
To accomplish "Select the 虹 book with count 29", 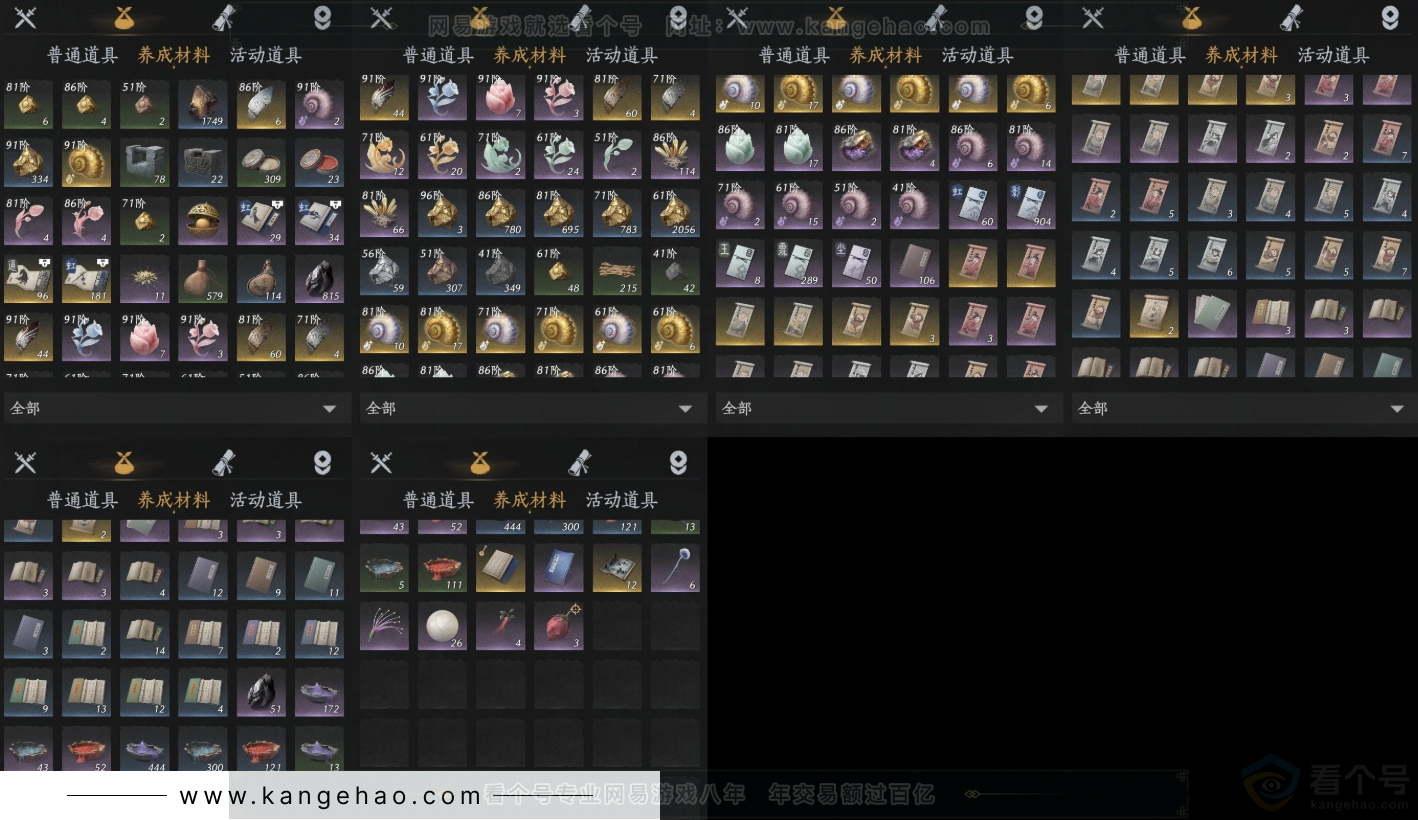I will click(261, 221).
